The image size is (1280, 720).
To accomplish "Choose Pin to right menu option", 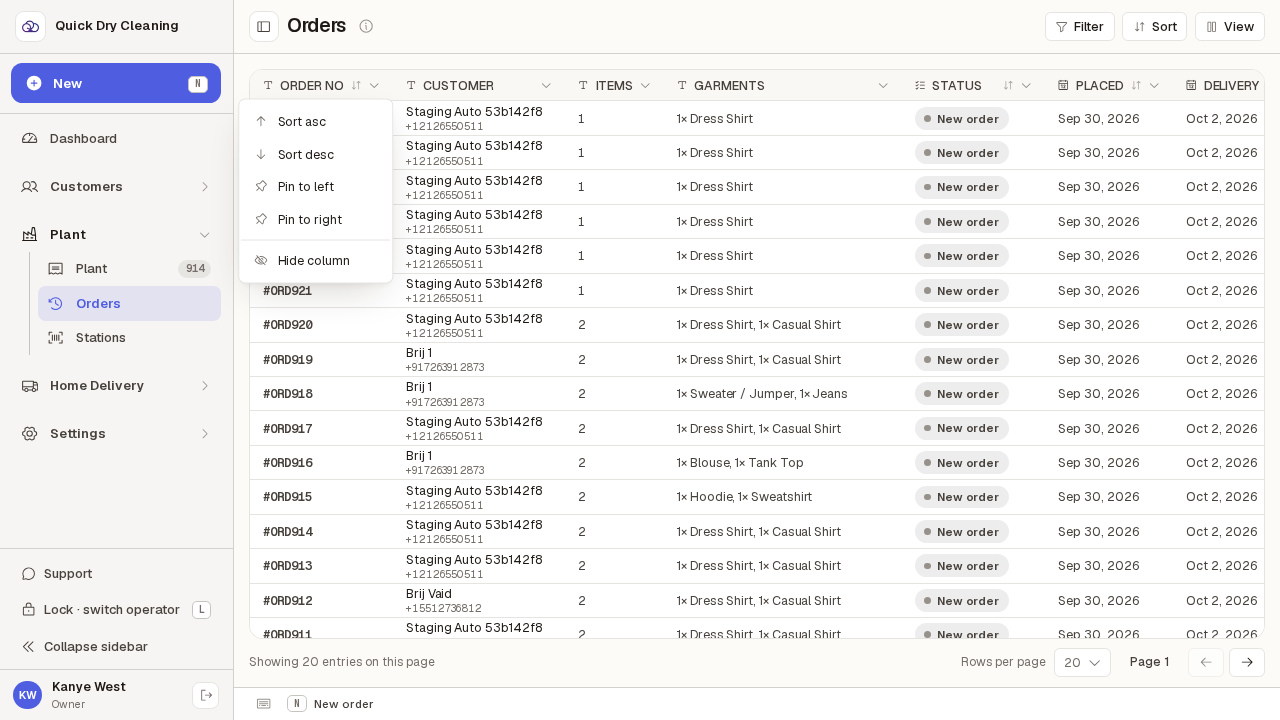I will [316, 219].
